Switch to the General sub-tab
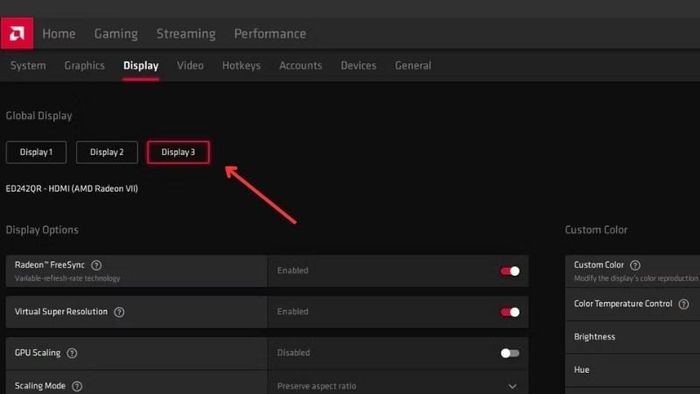Image resolution: width=700 pixels, height=394 pixels. click(x=413, y=66)
